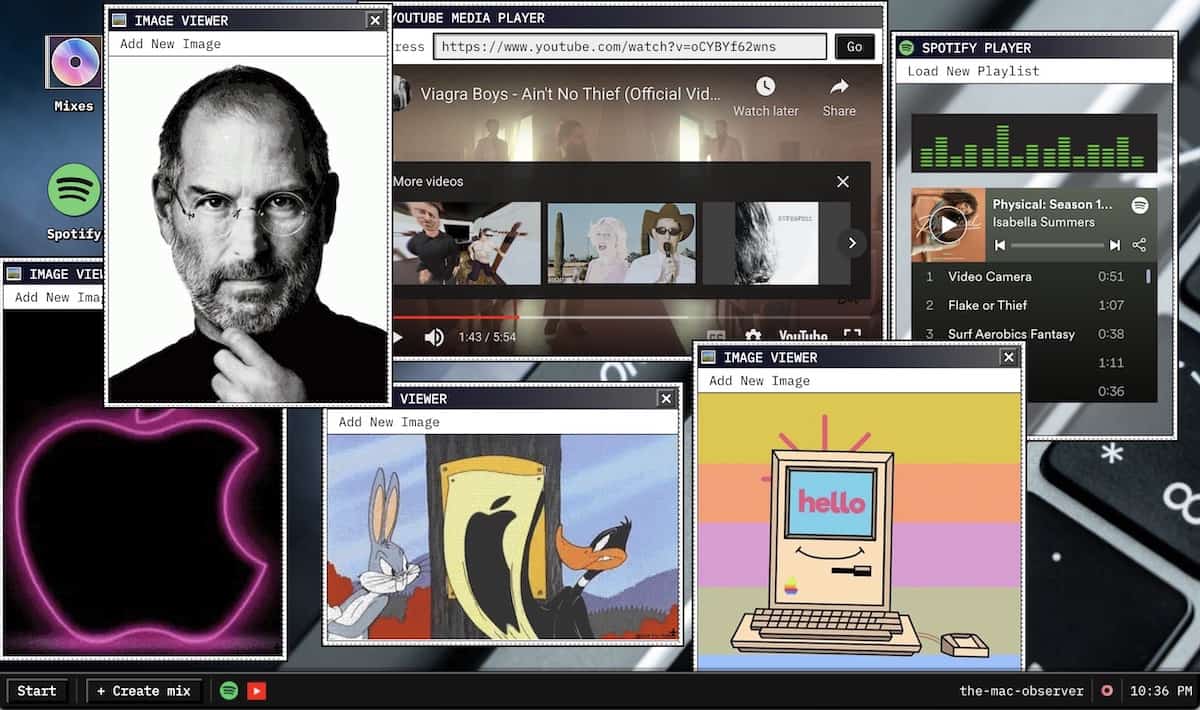Click the Share arrow icon on the video
The image size is (1200, 710).
coord(839,86)
